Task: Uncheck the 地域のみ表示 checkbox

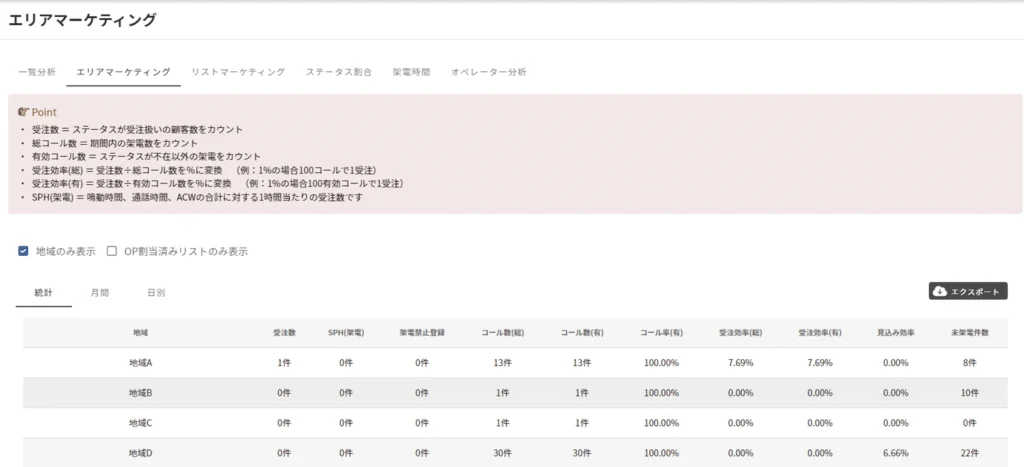Action: pos(23,251)
